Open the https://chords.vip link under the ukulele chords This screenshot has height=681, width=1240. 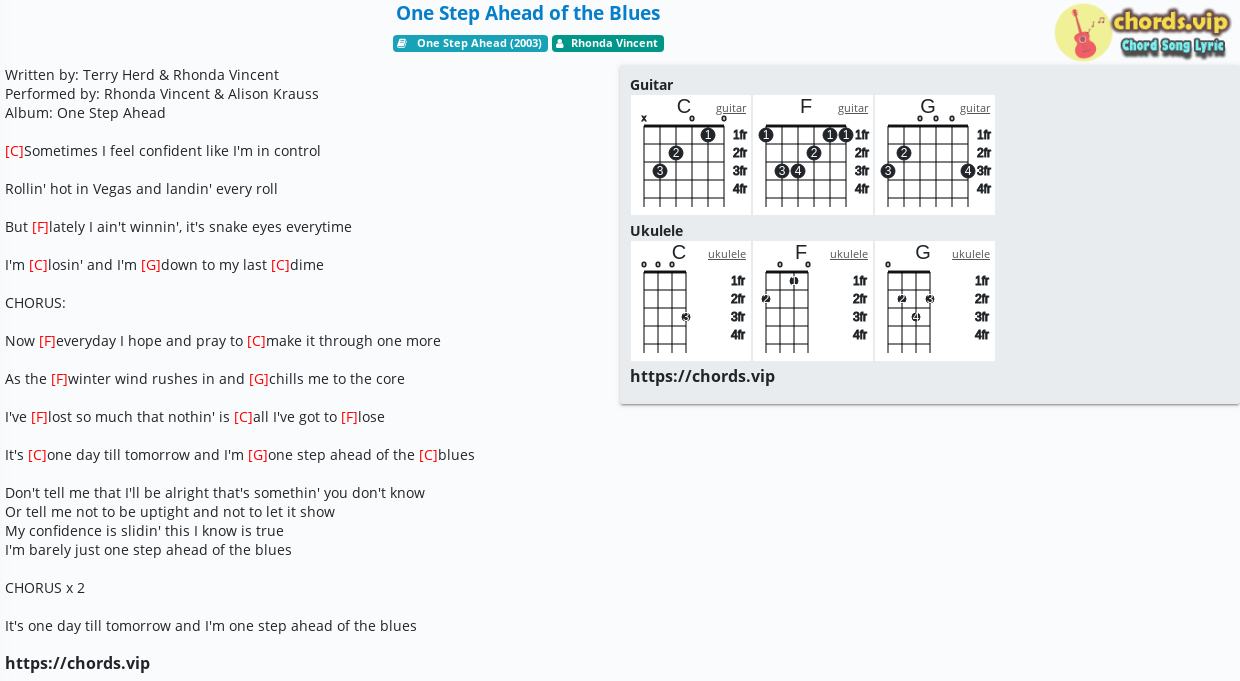[x=702, y=376]
